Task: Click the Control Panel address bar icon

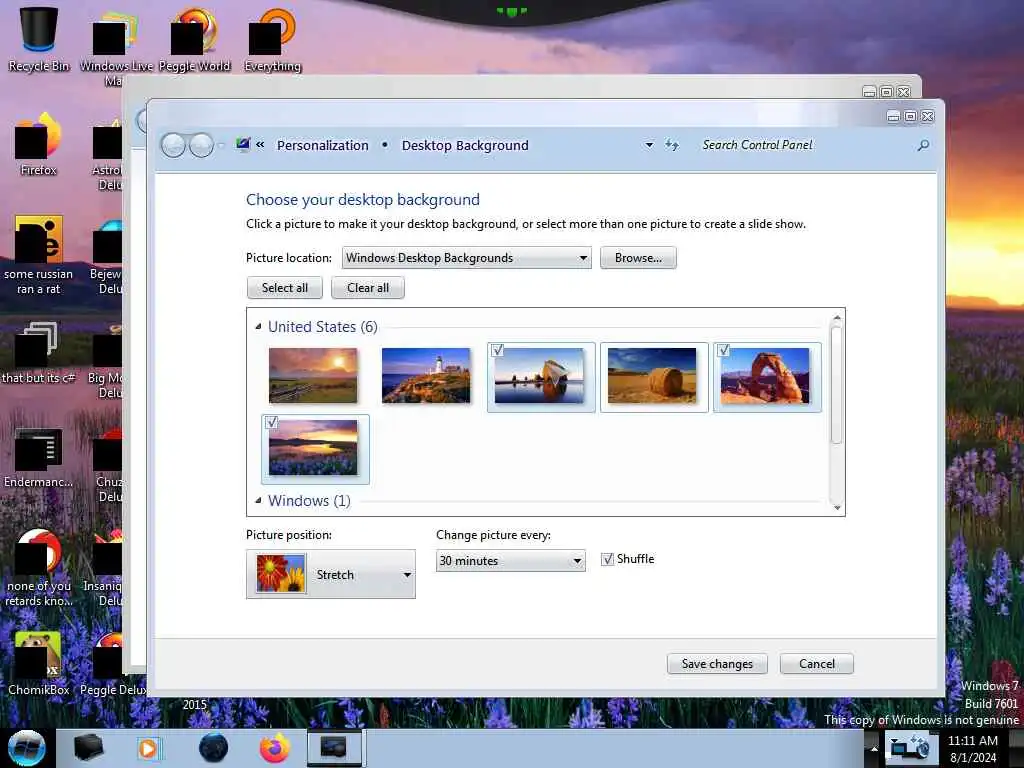Action: 243,144
